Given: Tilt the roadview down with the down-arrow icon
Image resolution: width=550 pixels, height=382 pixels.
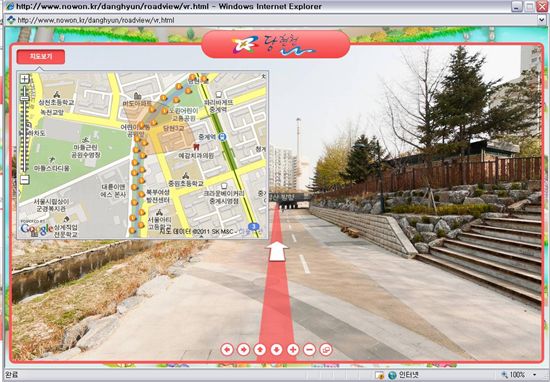Looking at the screenshot, I should coord(276,349).
